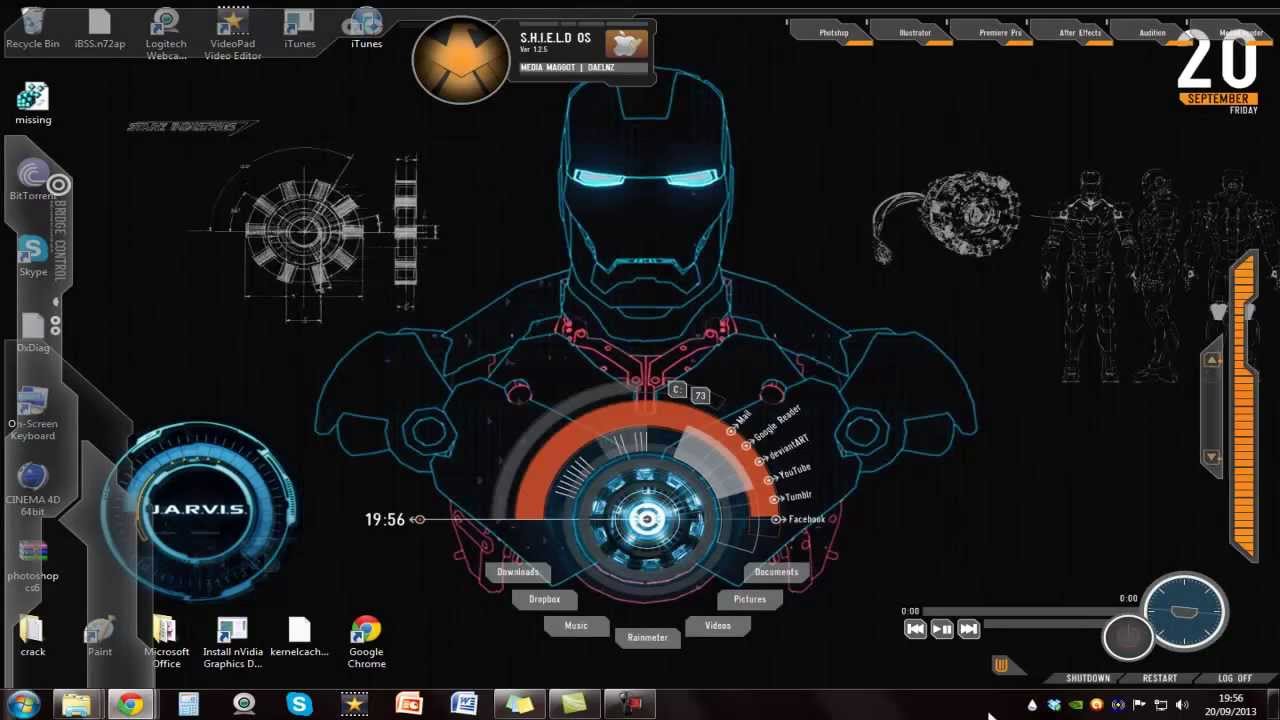This screenshot has width=1280, height=720.
Task: Open Calculator from the taskbar
Action: point(188,704)
